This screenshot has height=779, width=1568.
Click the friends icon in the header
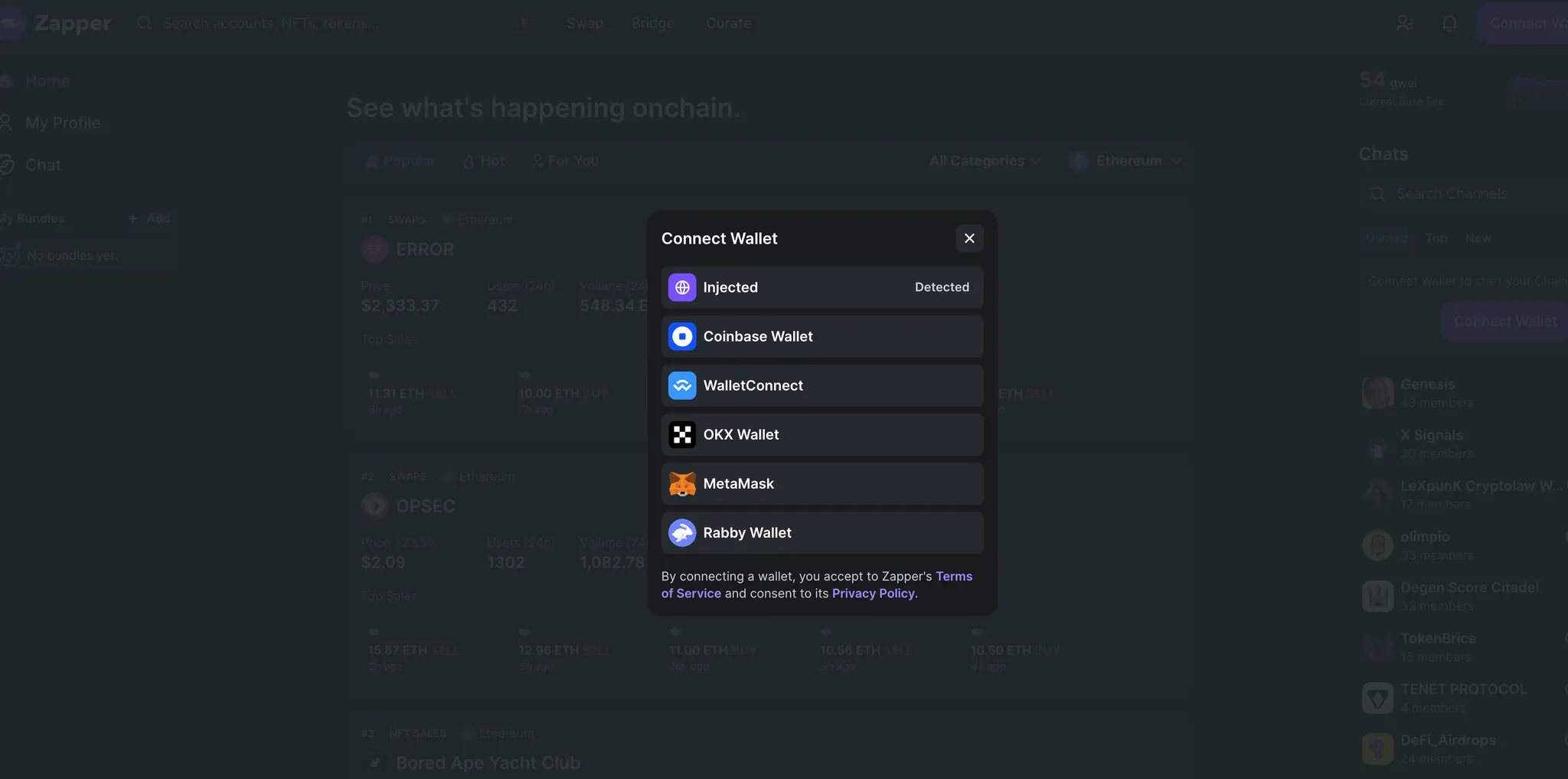click(x=1405, y=23)
